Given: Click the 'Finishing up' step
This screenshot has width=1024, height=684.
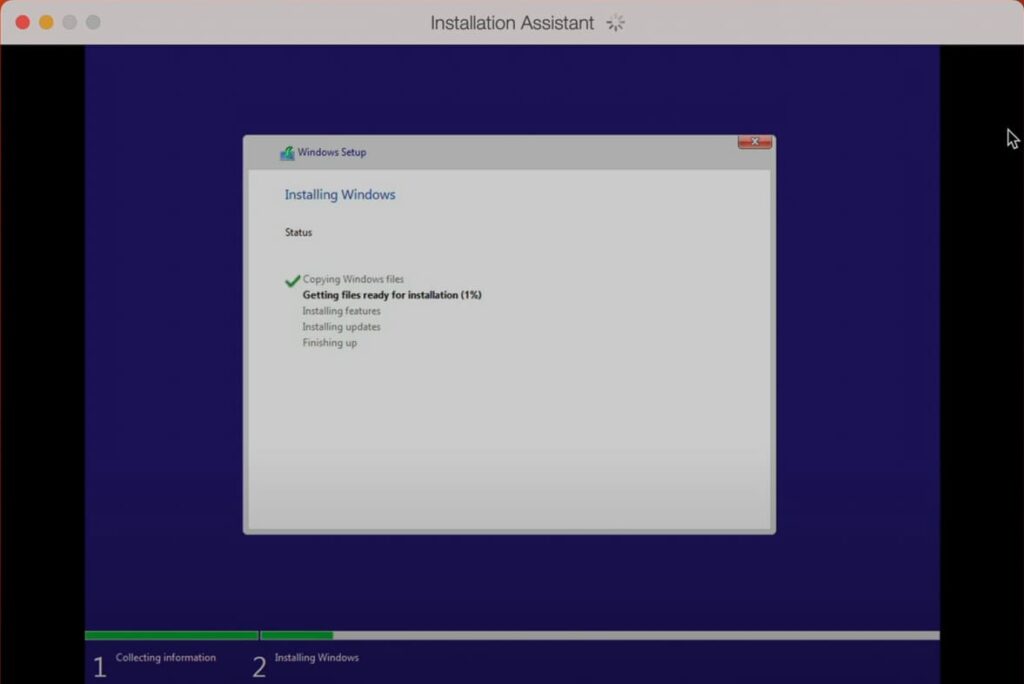Looking at the screenshot, I should click(x=329, y=343).
